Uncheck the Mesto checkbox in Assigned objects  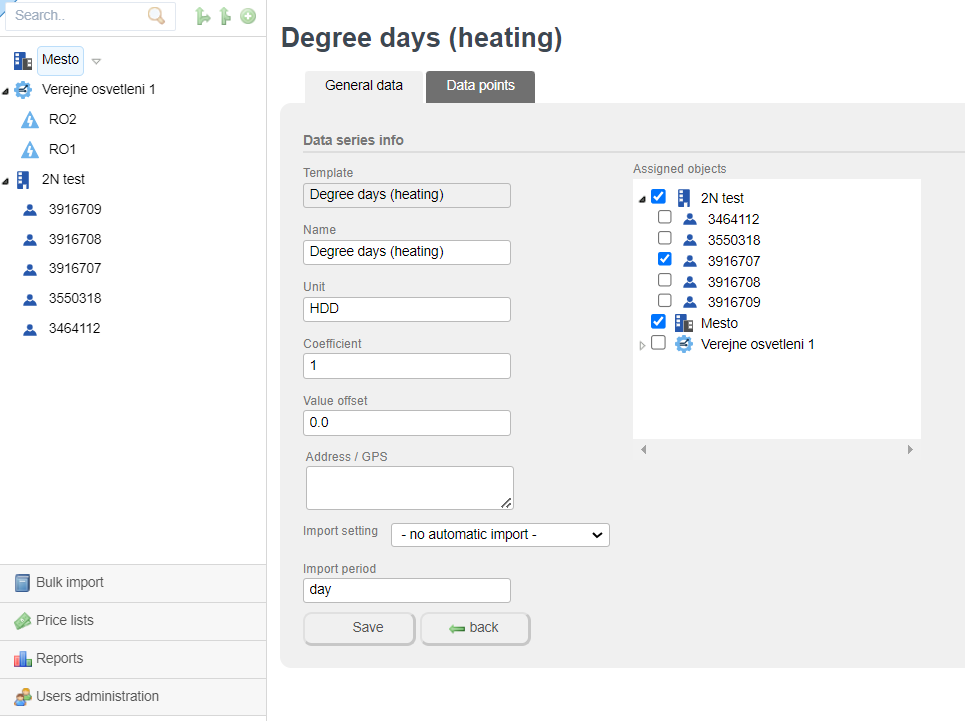(658, 322)
